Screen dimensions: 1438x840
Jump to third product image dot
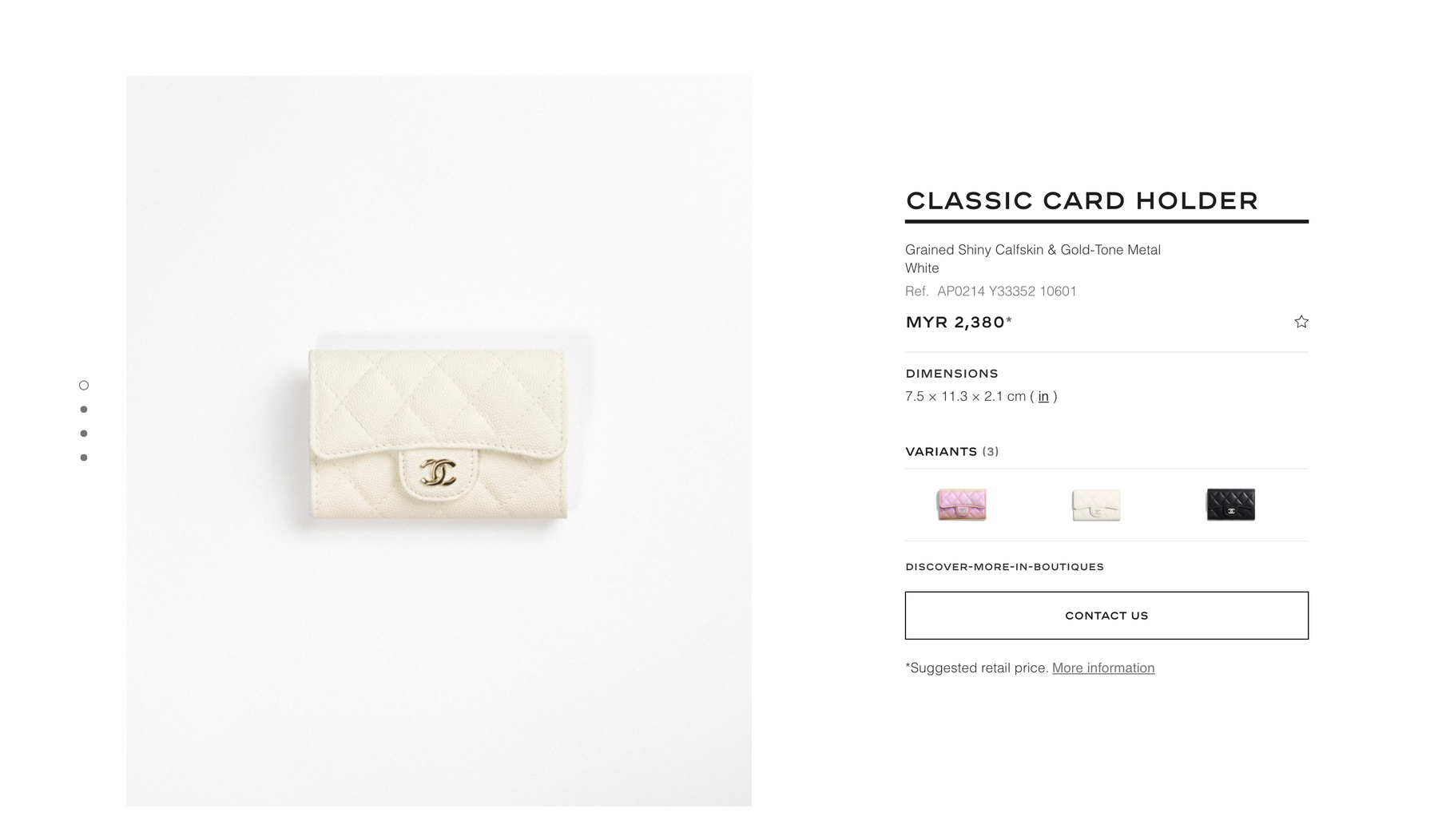(84, 434)
